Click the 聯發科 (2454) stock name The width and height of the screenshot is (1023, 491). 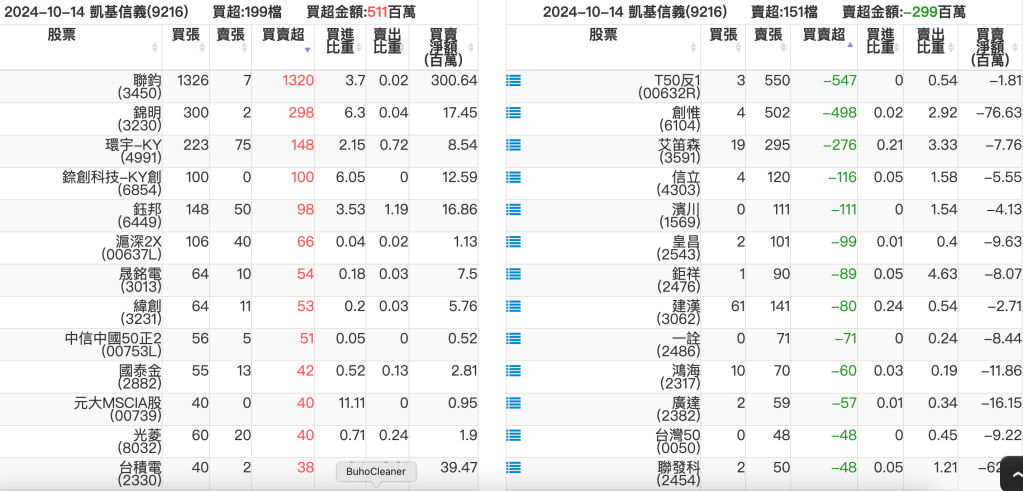678,473
